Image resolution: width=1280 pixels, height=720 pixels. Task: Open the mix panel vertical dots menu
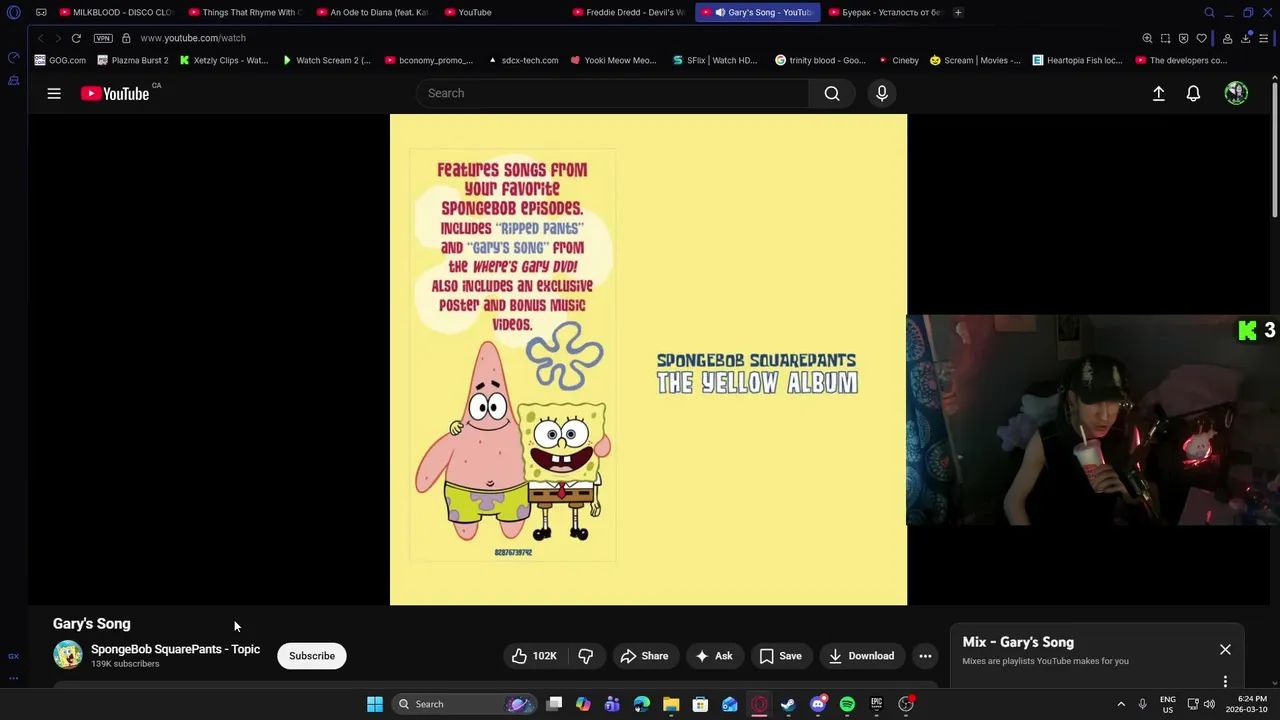coord(1225,681)
